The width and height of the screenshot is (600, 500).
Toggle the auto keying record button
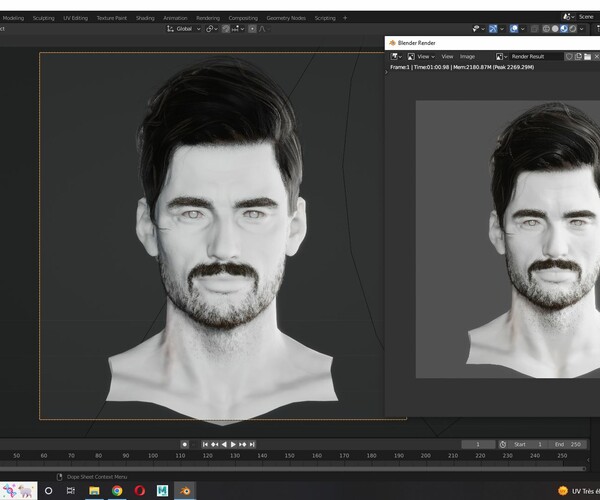tap(184, 445)
